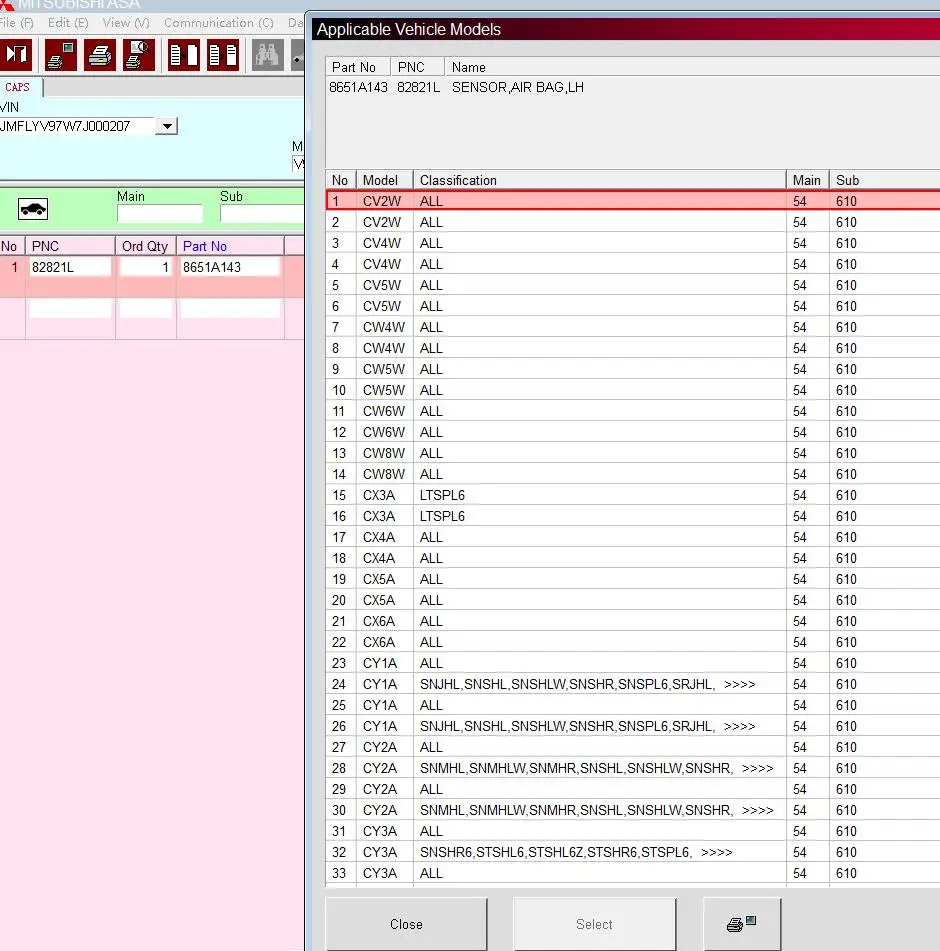
Task: Switch to the CAPS tab
Action: pyautogui.click(x=18, y=87)
